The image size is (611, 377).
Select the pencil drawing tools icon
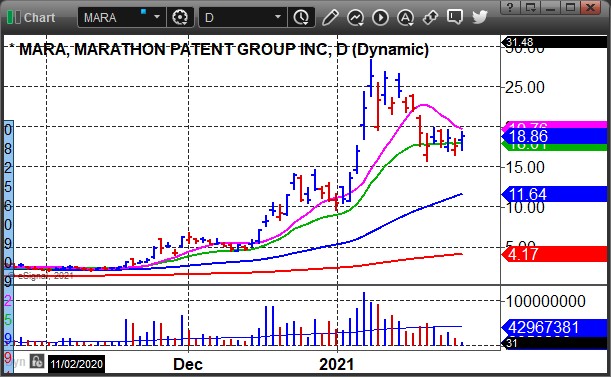(330, 18)
